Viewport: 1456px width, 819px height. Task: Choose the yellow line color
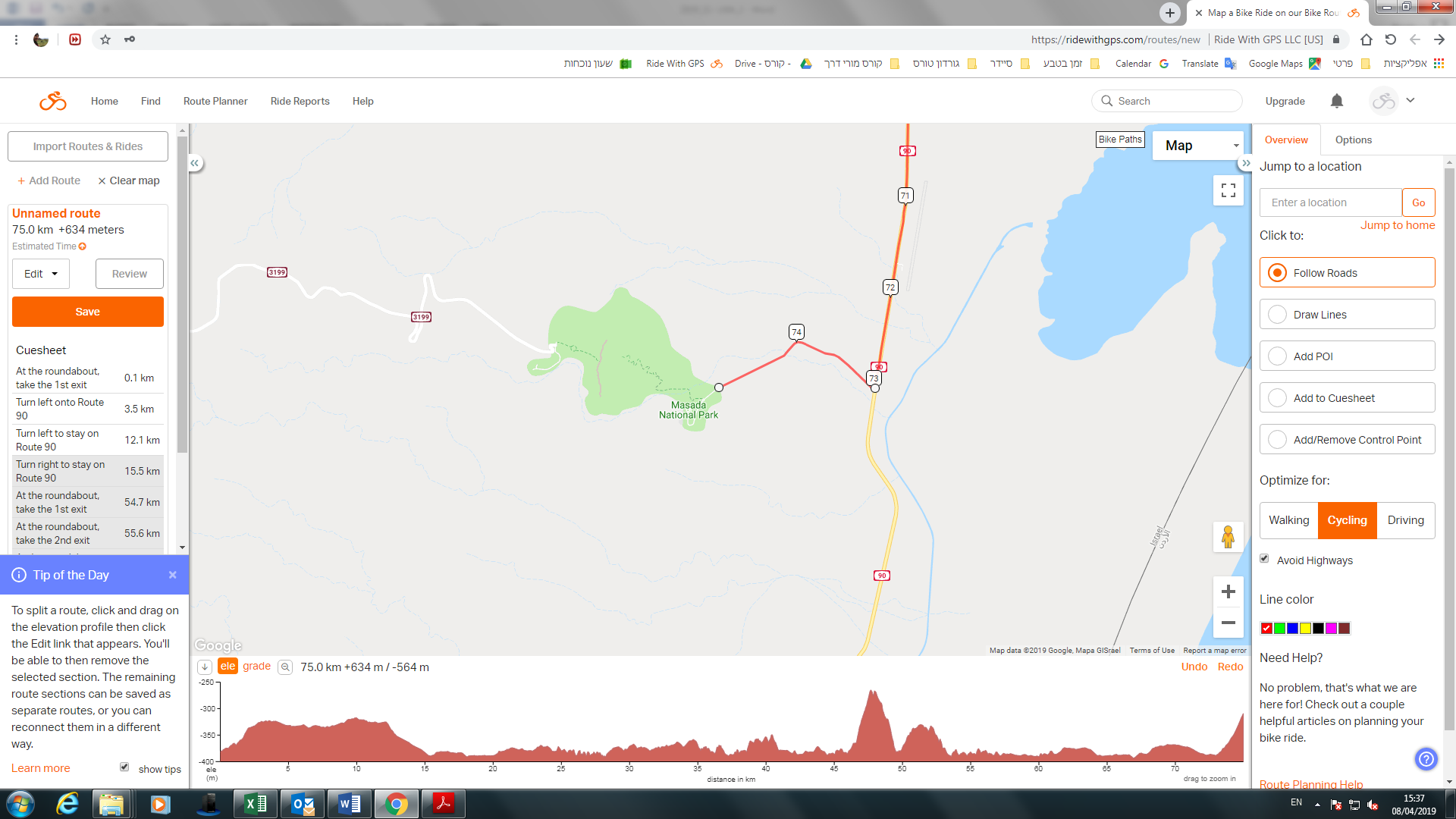tap(1305, 628)
